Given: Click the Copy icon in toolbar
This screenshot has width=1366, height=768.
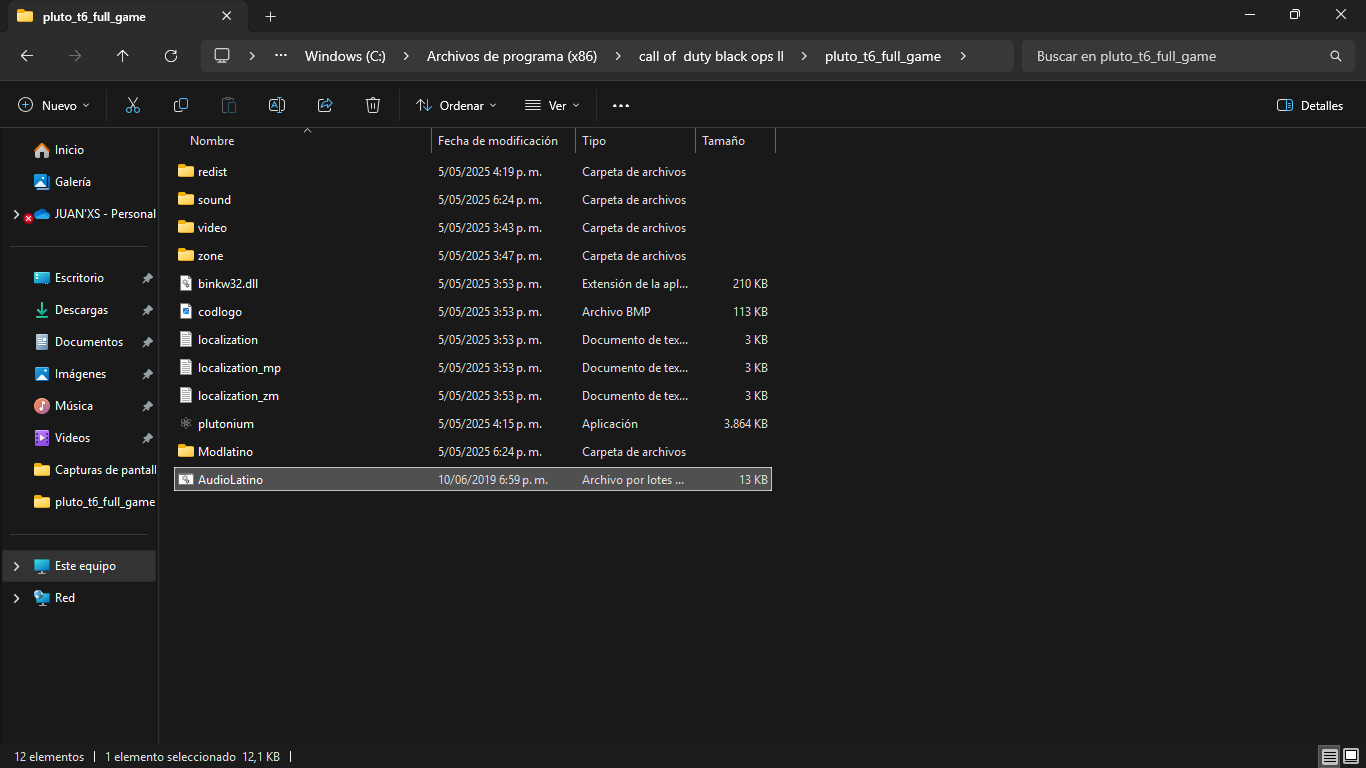Looking at the screenshot, I should click(181, 105).
